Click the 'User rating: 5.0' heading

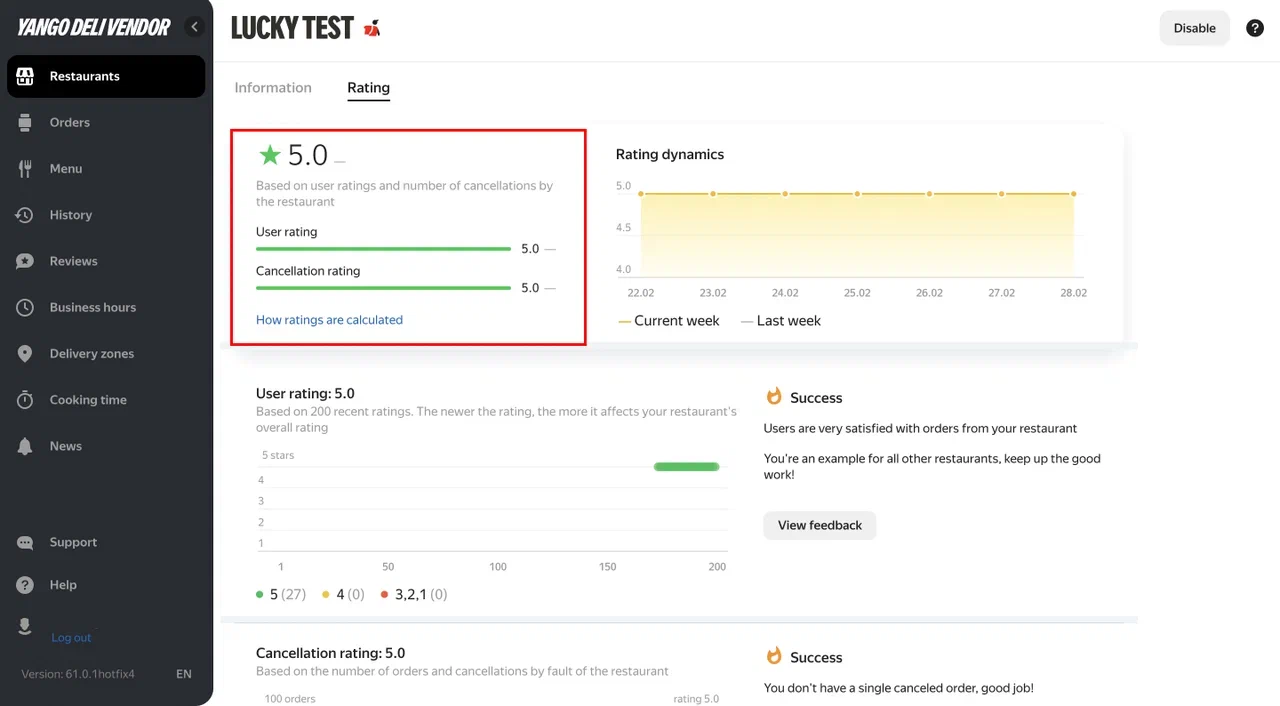305,394
